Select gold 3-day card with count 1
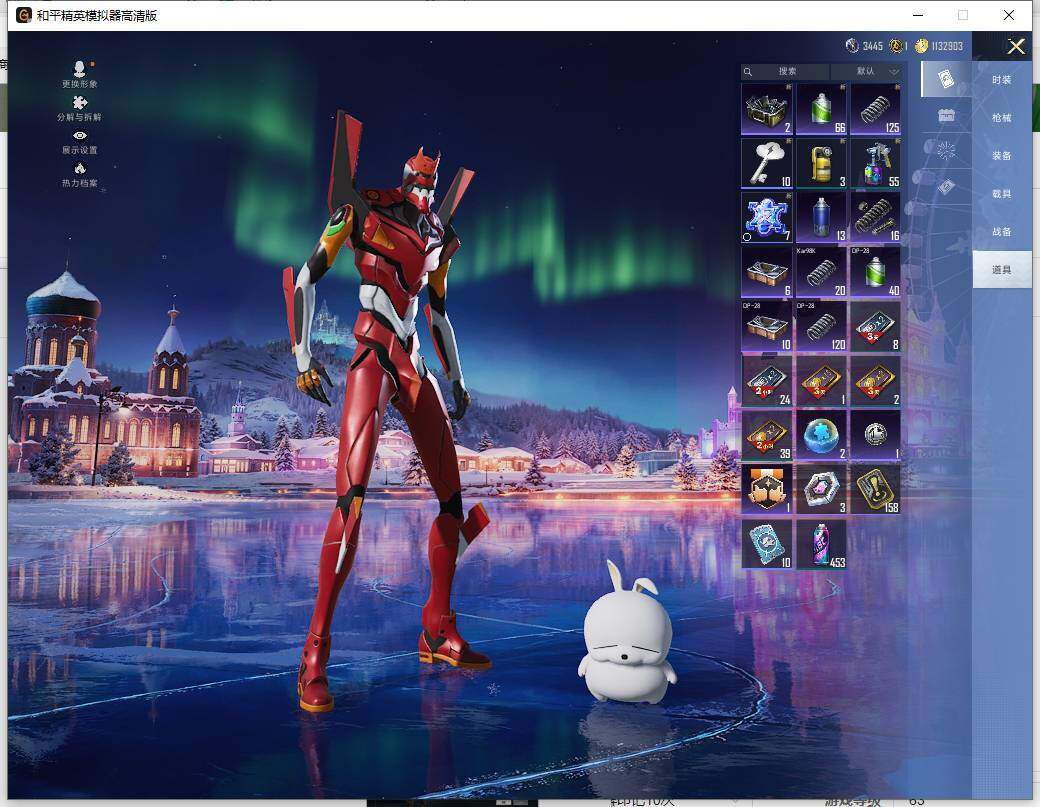 point(821,381)
